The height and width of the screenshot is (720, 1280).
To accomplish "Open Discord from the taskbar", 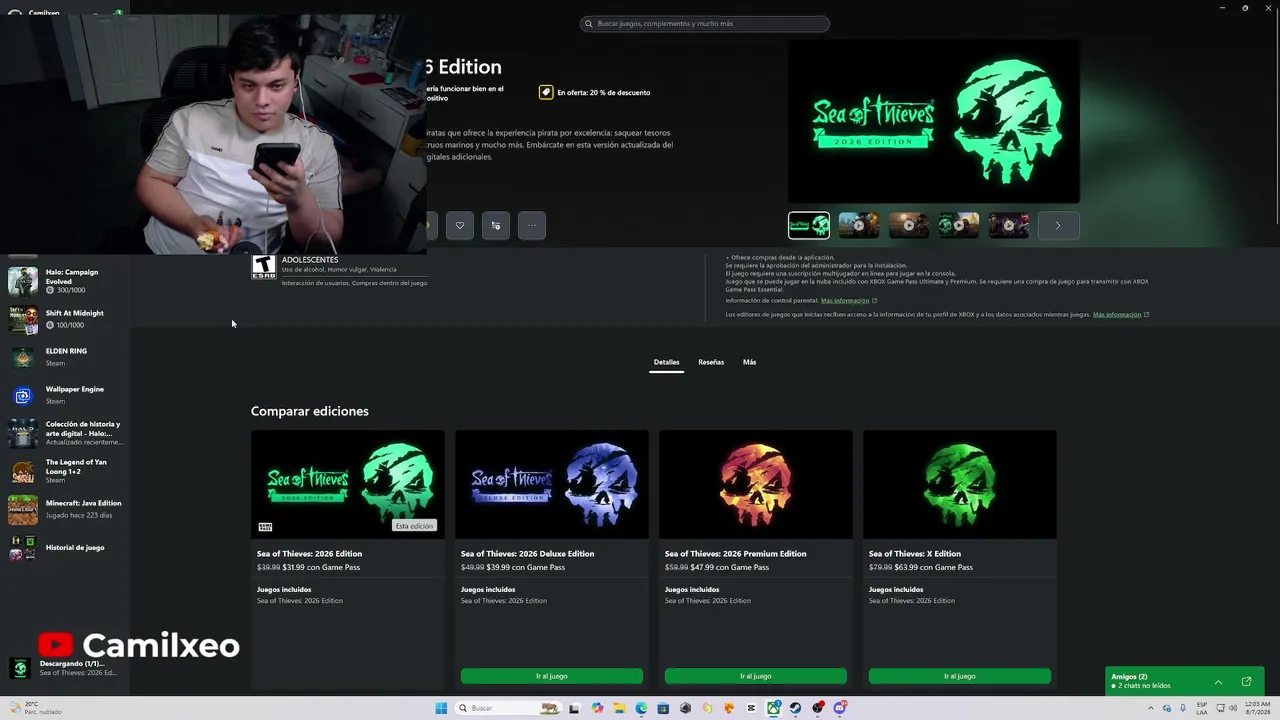I will click(x=840, y=708).
